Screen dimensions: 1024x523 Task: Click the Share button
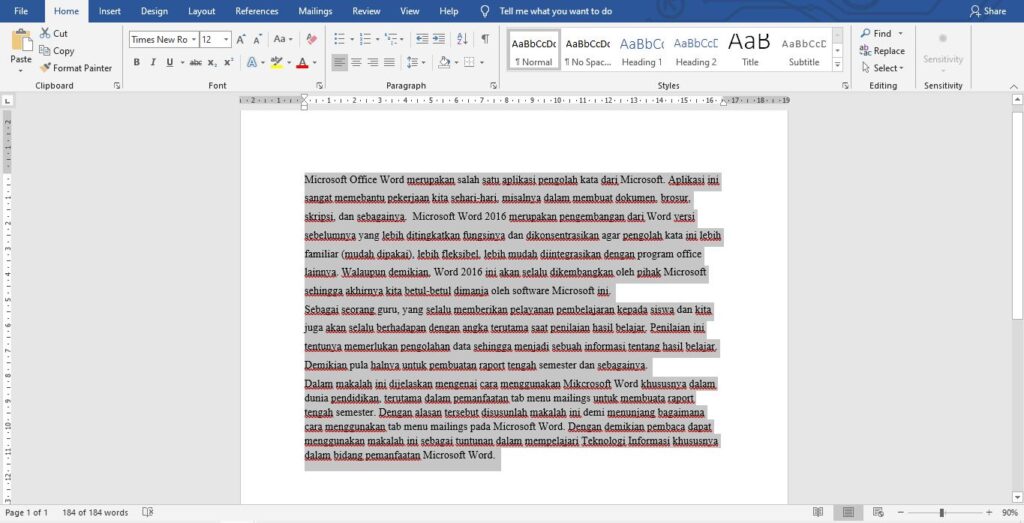coord(988,11)
